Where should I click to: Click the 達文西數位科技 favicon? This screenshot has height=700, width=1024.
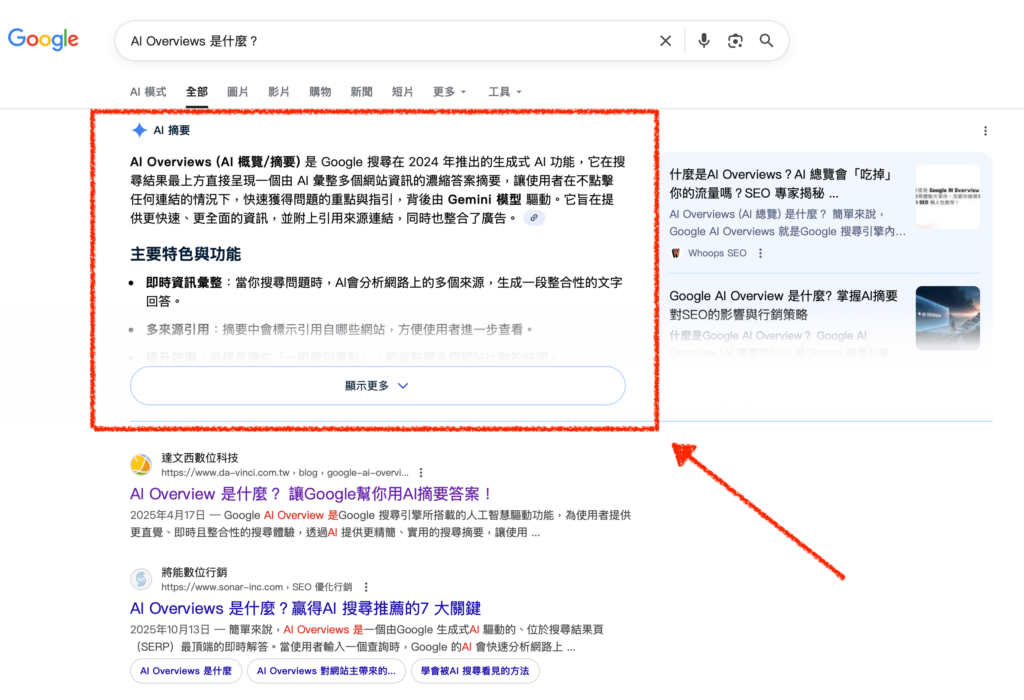140,463
